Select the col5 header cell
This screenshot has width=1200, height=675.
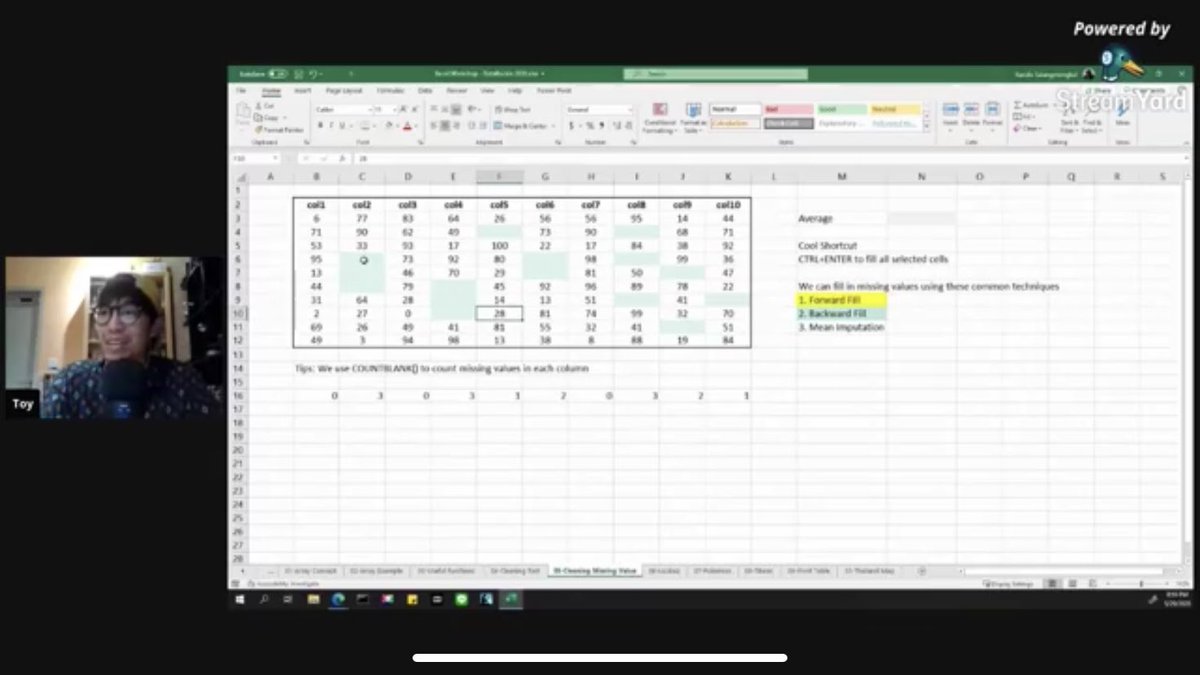(x=499, y=204)
